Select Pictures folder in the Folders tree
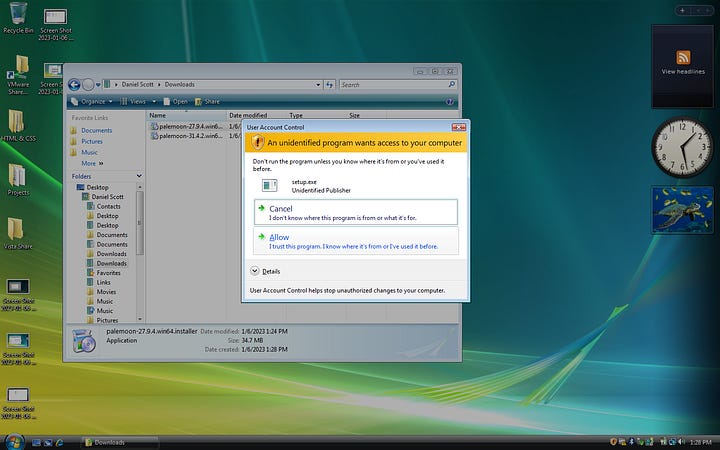Viewport: 720px width, 450px height. pos(107,320)
